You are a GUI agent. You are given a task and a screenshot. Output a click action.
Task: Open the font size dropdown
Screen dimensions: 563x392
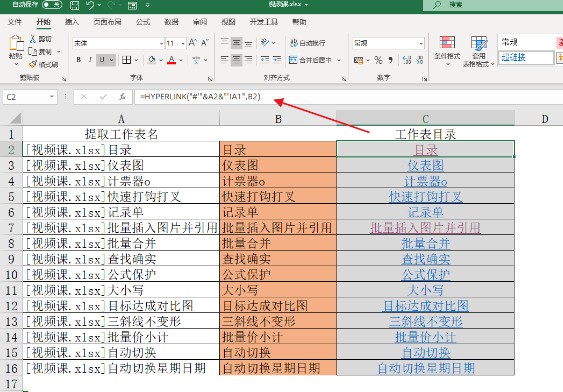coord(183,43)
